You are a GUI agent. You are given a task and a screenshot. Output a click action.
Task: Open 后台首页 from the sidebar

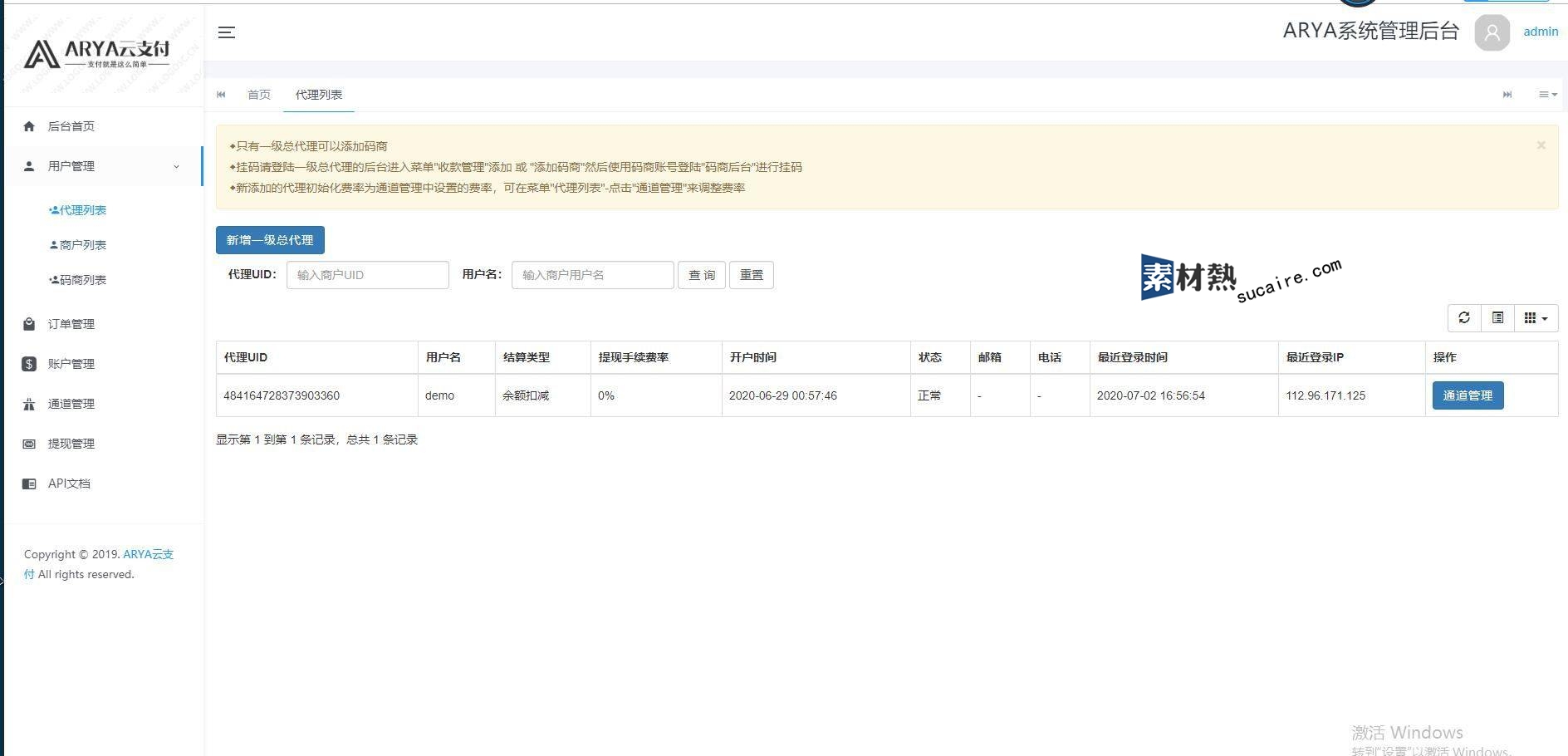pos(71,126)
